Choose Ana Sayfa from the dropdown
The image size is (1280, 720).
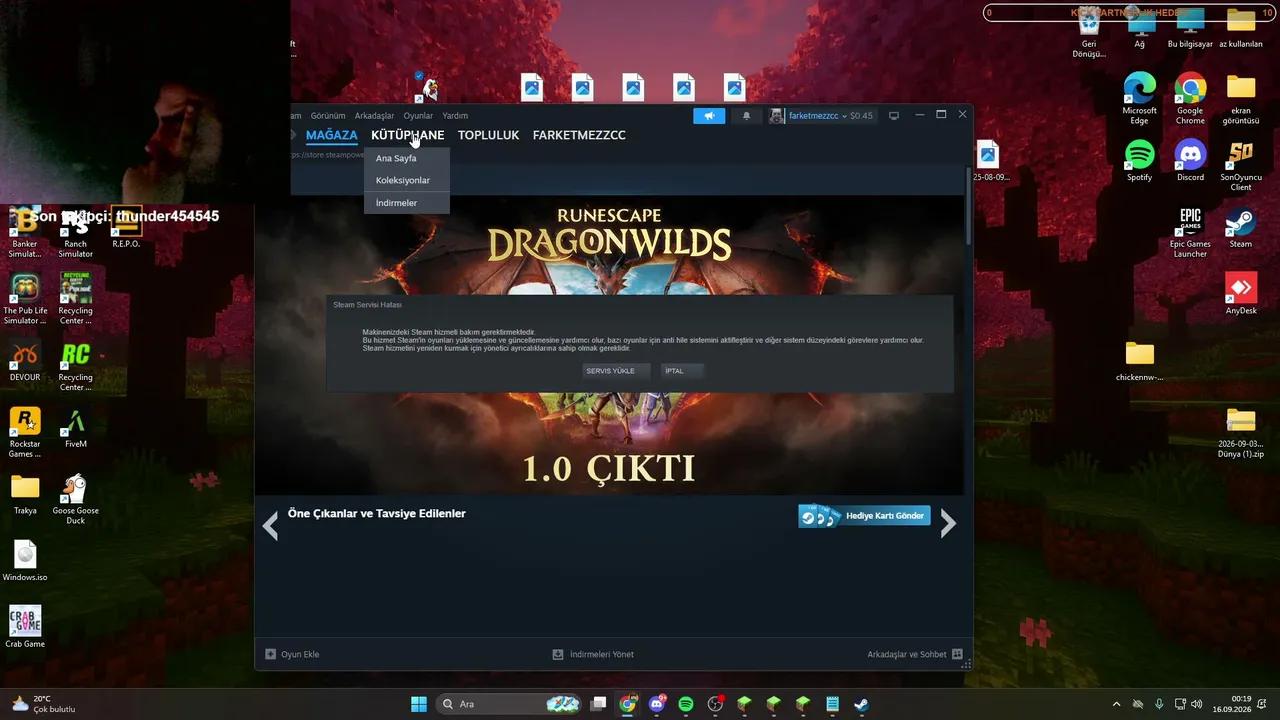tap(407, 158)
